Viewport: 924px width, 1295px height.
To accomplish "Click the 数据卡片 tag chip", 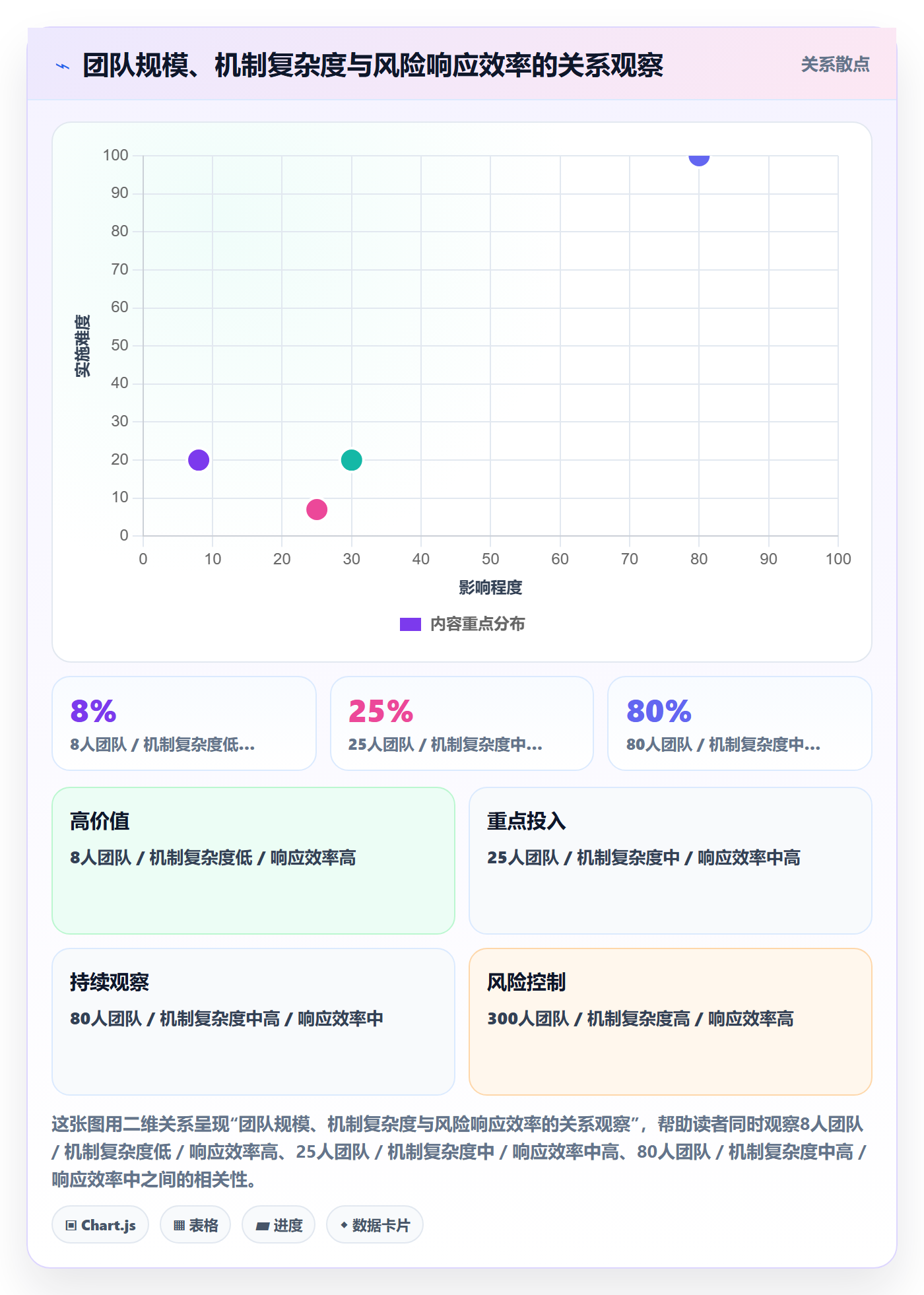I will pyautogui.click(x=375, y=1225).
